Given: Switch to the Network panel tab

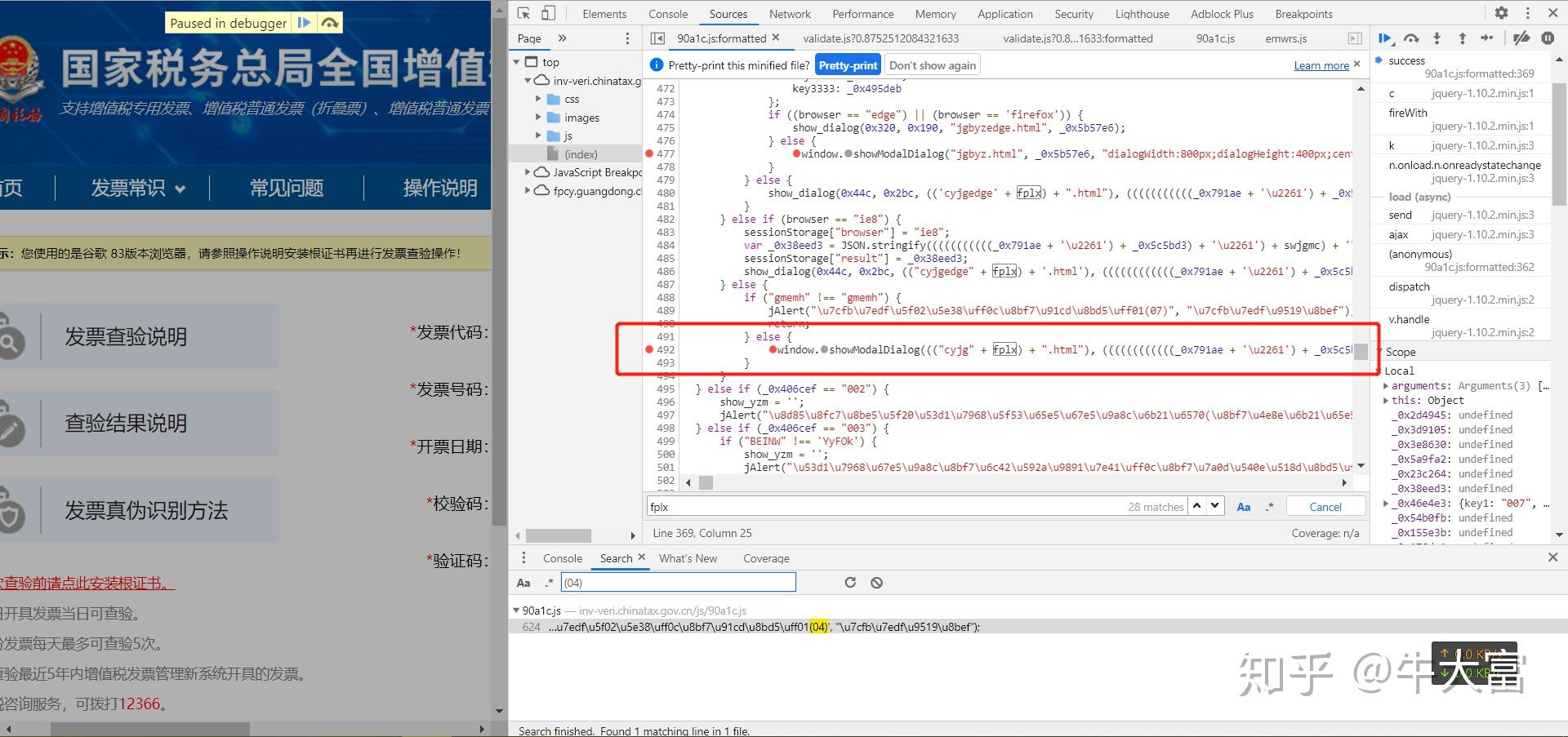Looking at the screenshot, I should [x=789, y=13].
